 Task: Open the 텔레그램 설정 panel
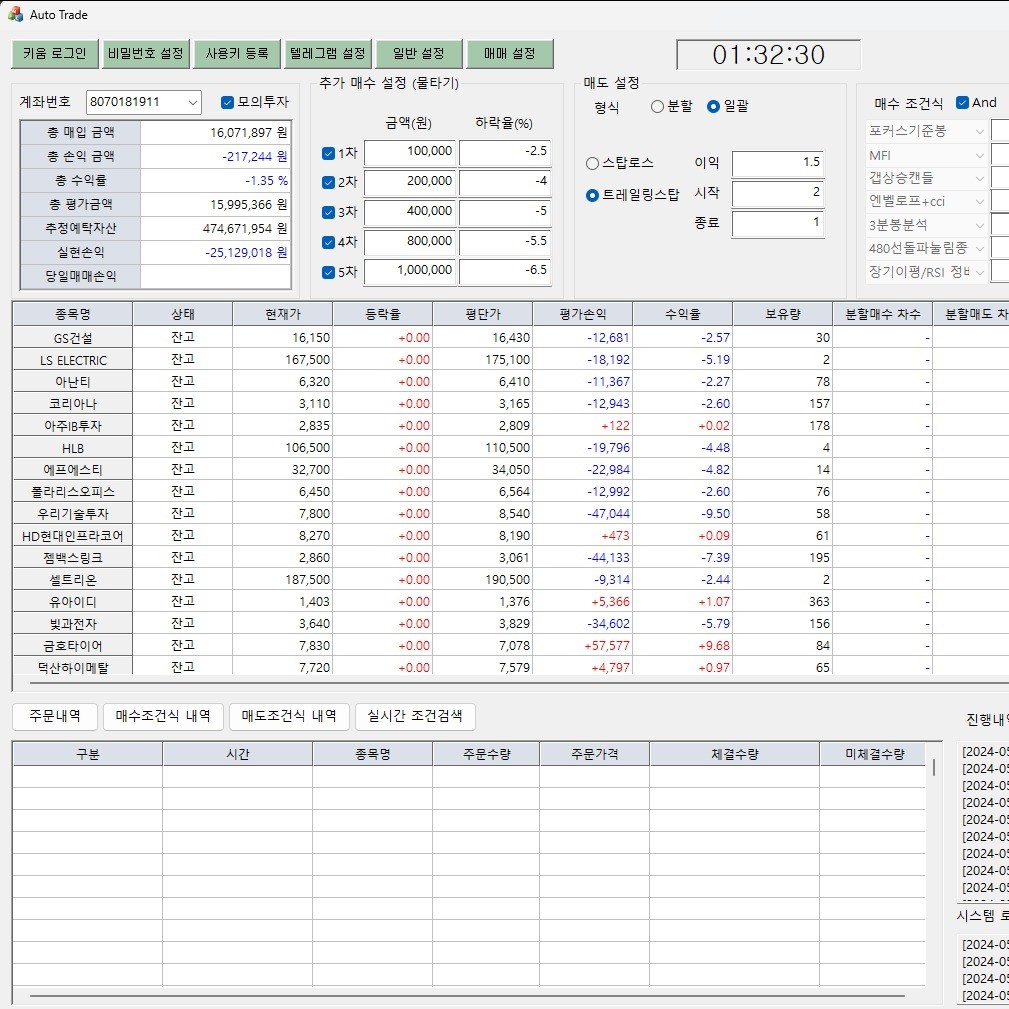327,54
